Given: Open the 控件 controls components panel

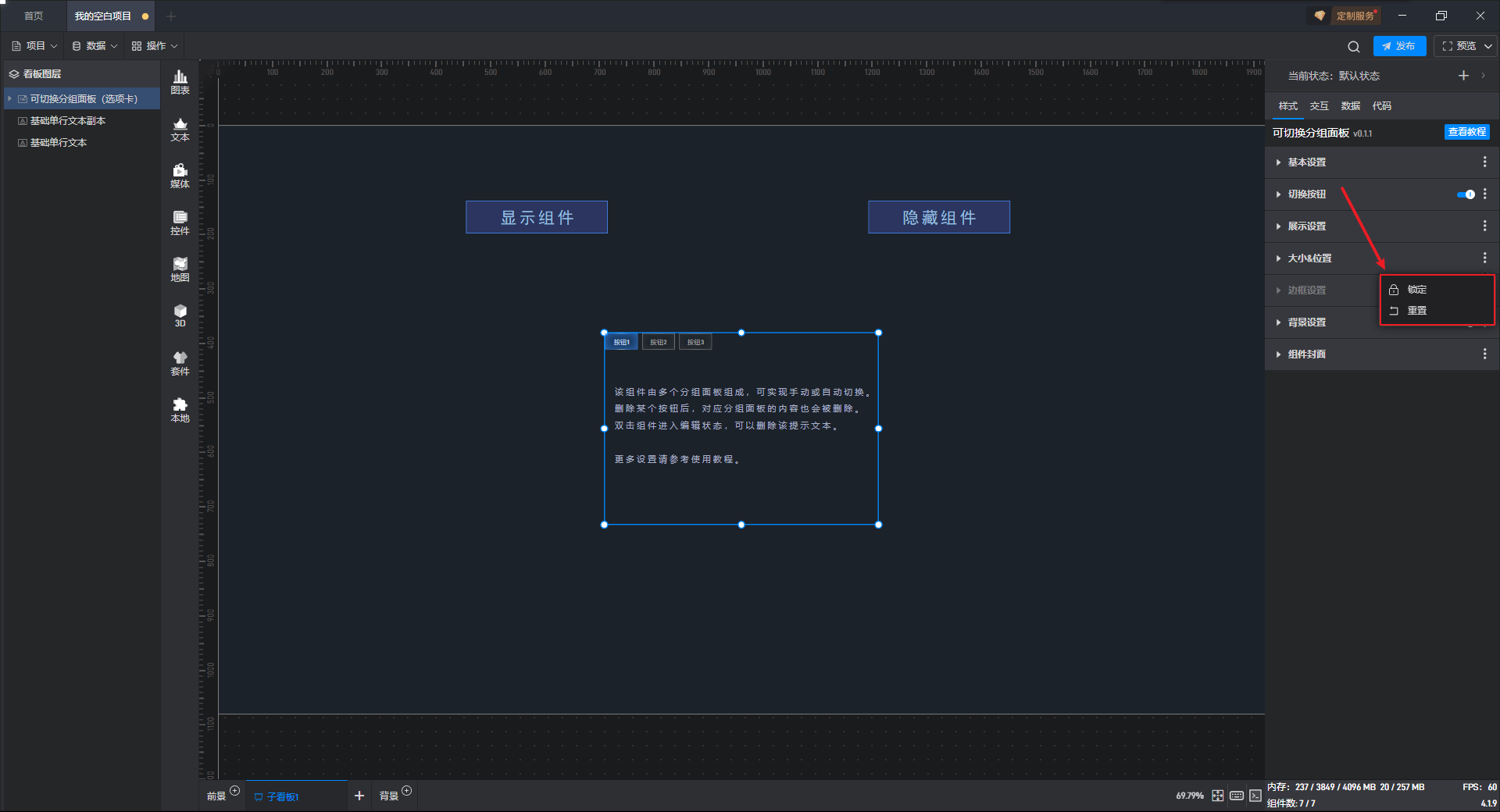Looking at the screenshot, I should 180,223.
